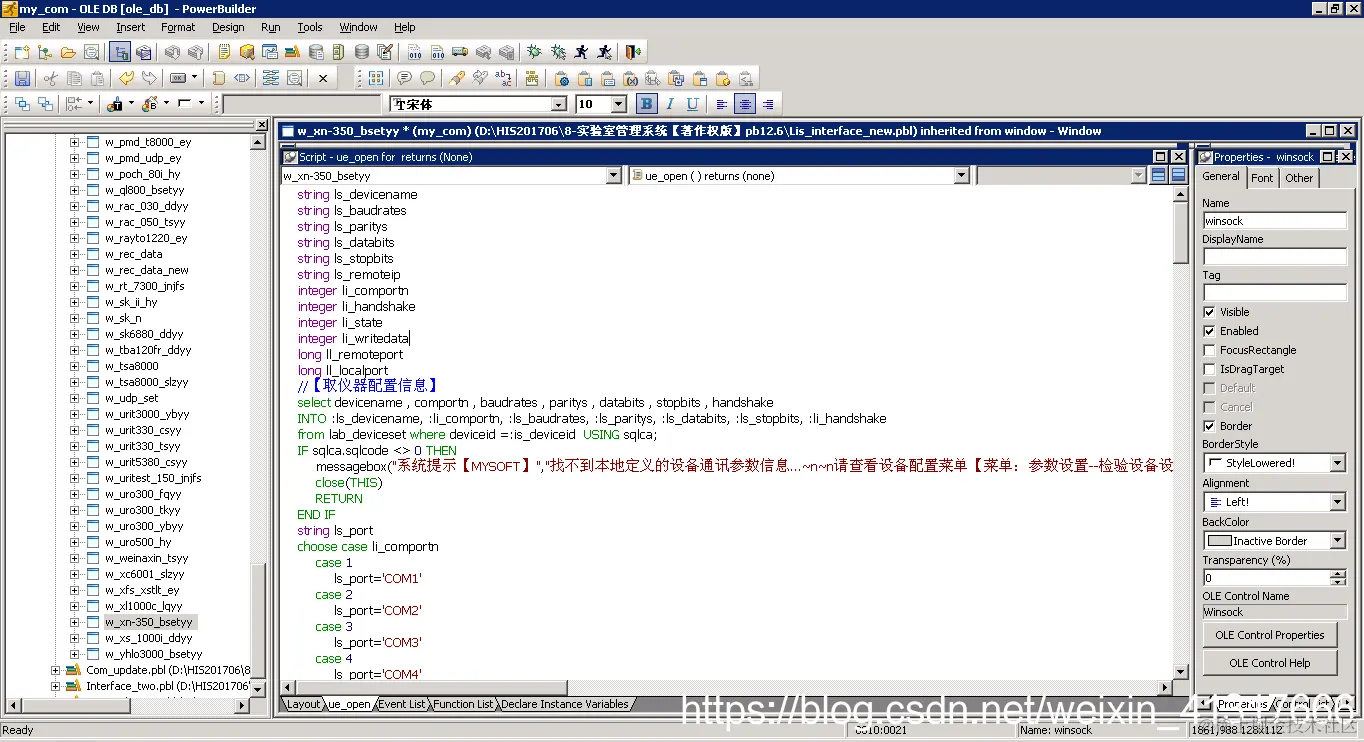Screen dimensions: 1364x742
Task: Open the font name 宋体 dropdown
Action: coord(559,104)
